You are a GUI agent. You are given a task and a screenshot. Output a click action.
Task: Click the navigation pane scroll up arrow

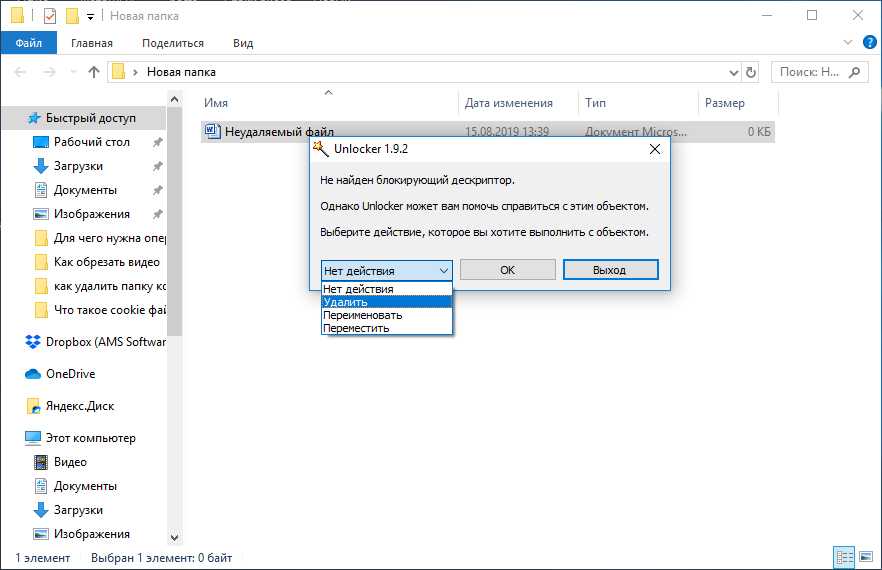click(x=174, y=100)
